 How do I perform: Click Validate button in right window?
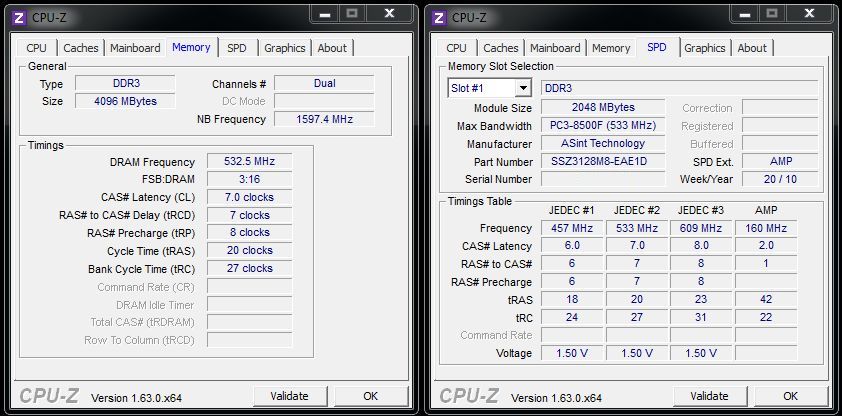[709, 396]
